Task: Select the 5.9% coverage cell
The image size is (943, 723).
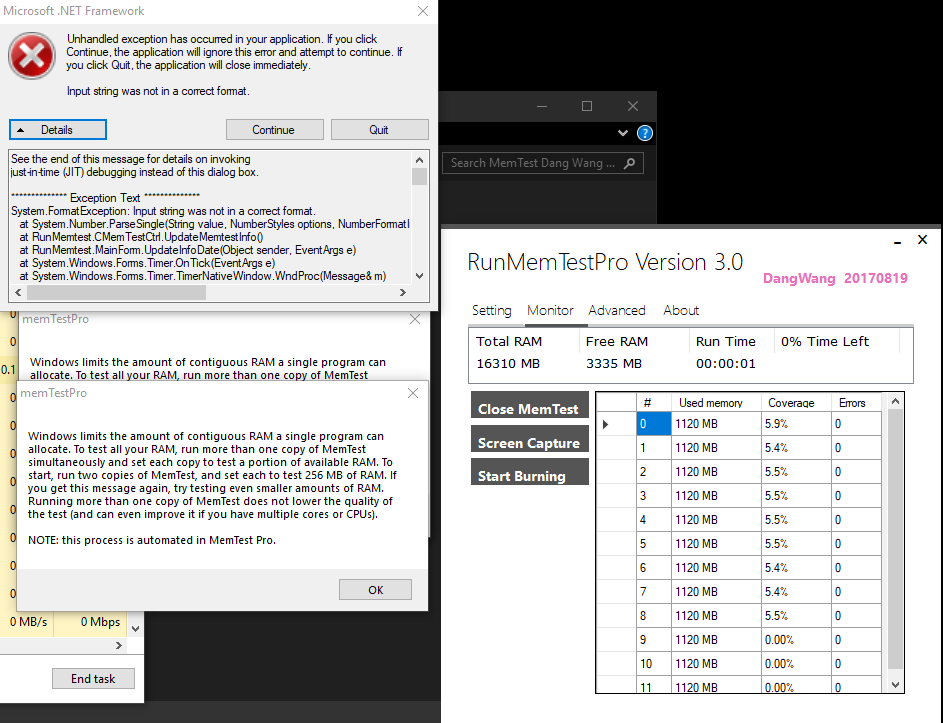Action: pyautogui.click(x=796, y=424)
